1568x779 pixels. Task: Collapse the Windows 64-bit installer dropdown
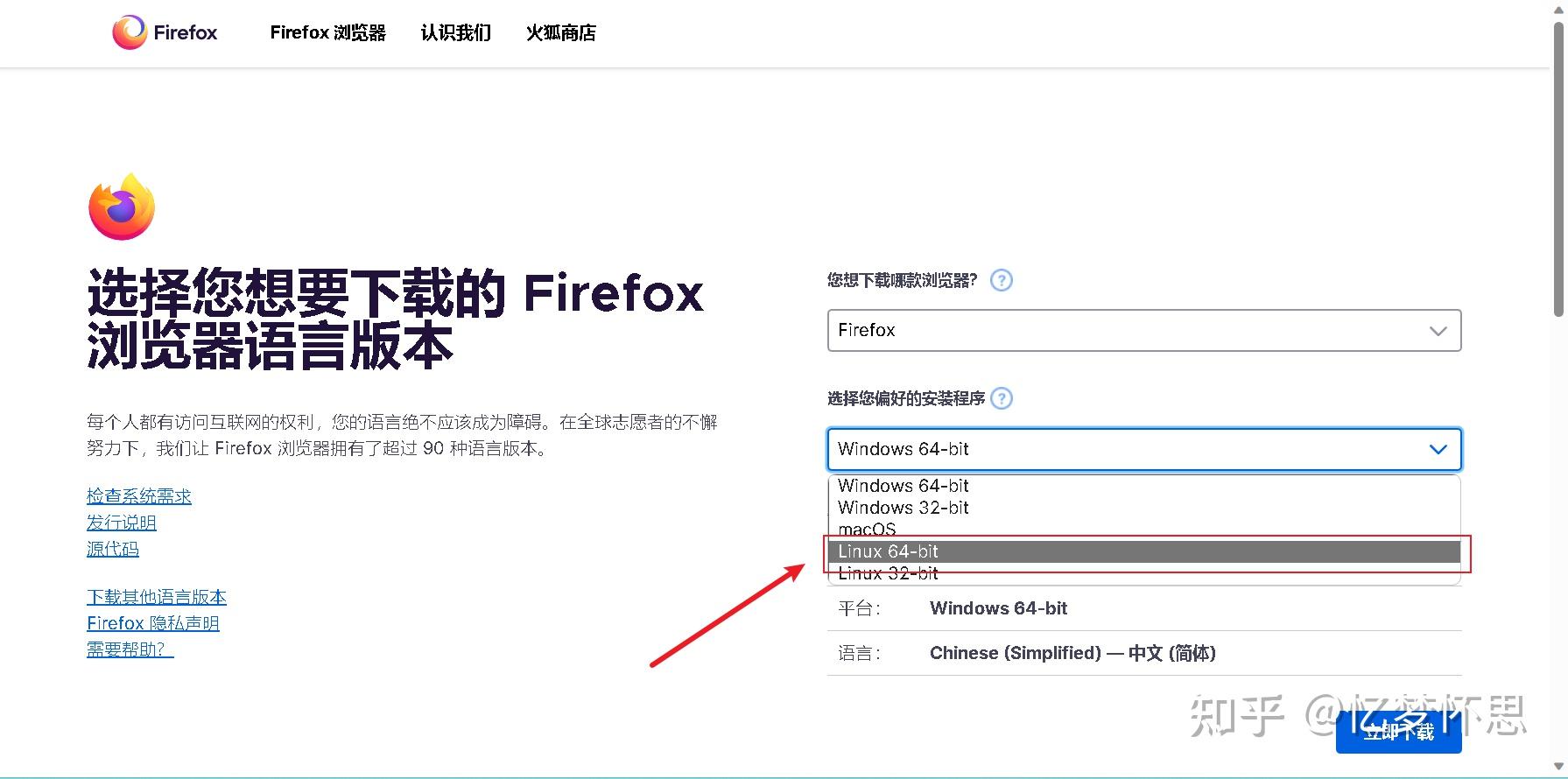(x=1144, y=449)
